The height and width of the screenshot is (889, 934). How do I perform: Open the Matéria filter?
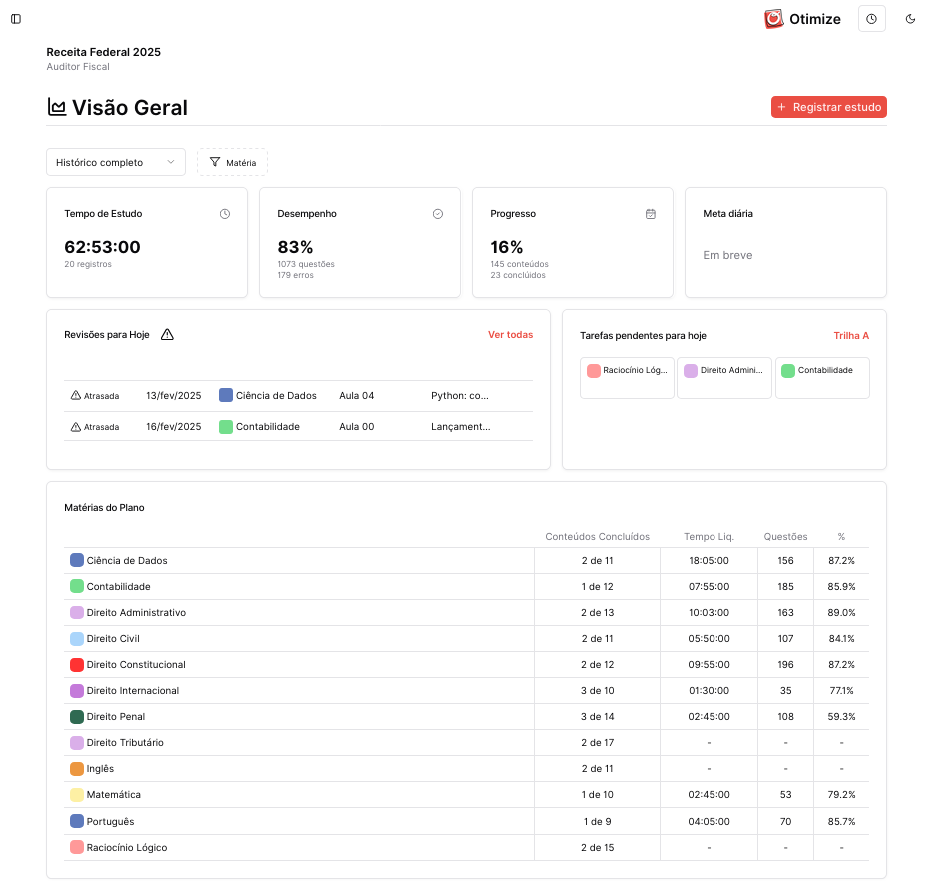(232, 162)
